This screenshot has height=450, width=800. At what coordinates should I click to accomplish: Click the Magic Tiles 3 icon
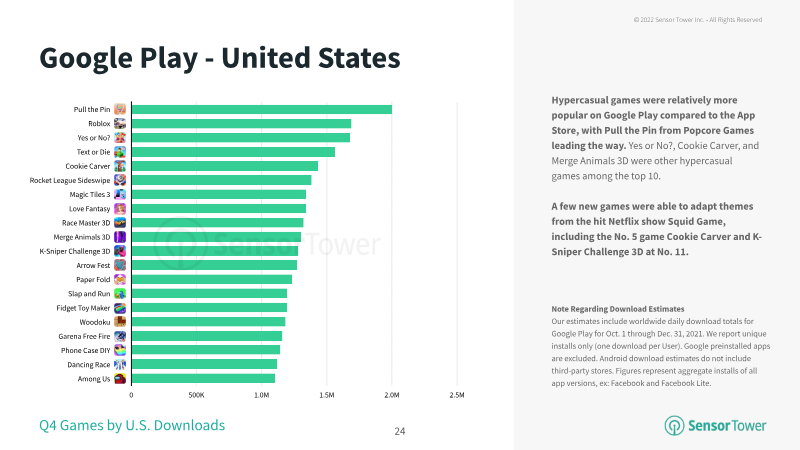pos(120,194)
